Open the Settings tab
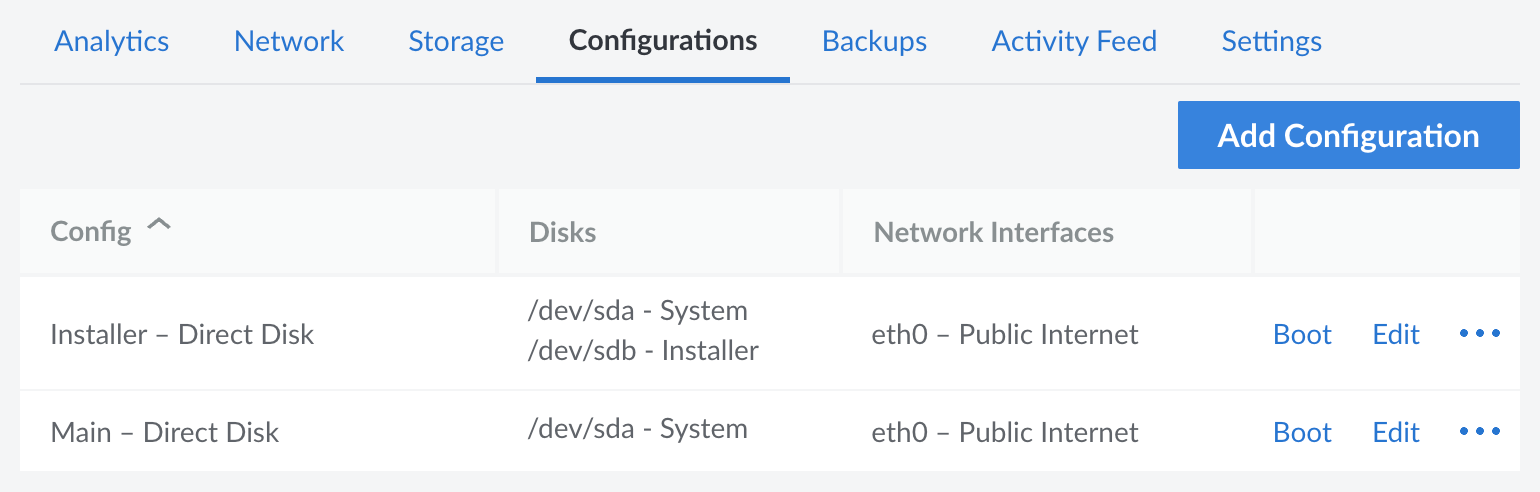This screenshot has width=1540, height=492. click(1271, 41)
